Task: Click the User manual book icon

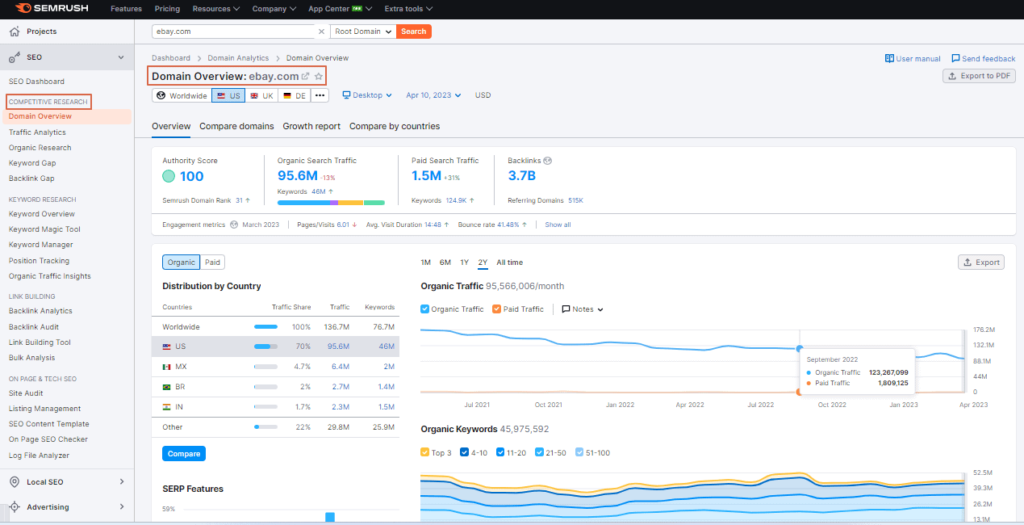Action: pos(889,58)
